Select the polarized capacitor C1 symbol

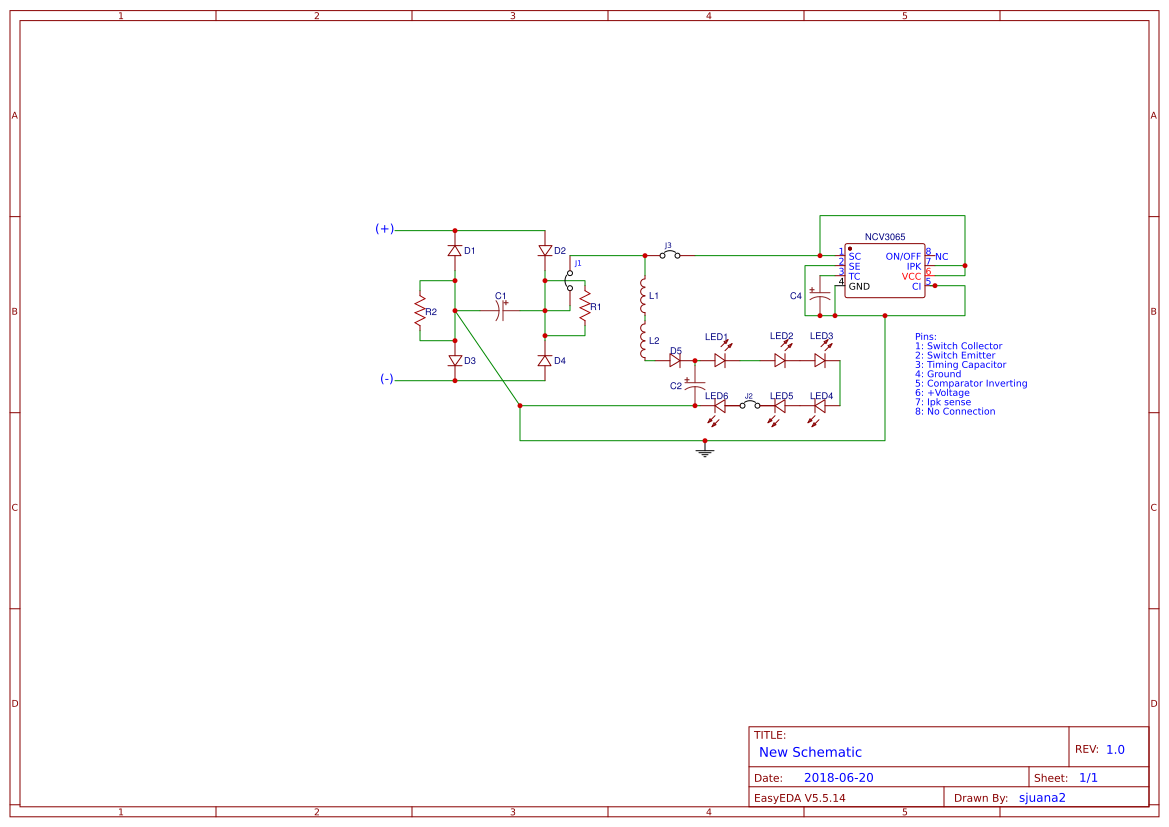tap(500, 310)
